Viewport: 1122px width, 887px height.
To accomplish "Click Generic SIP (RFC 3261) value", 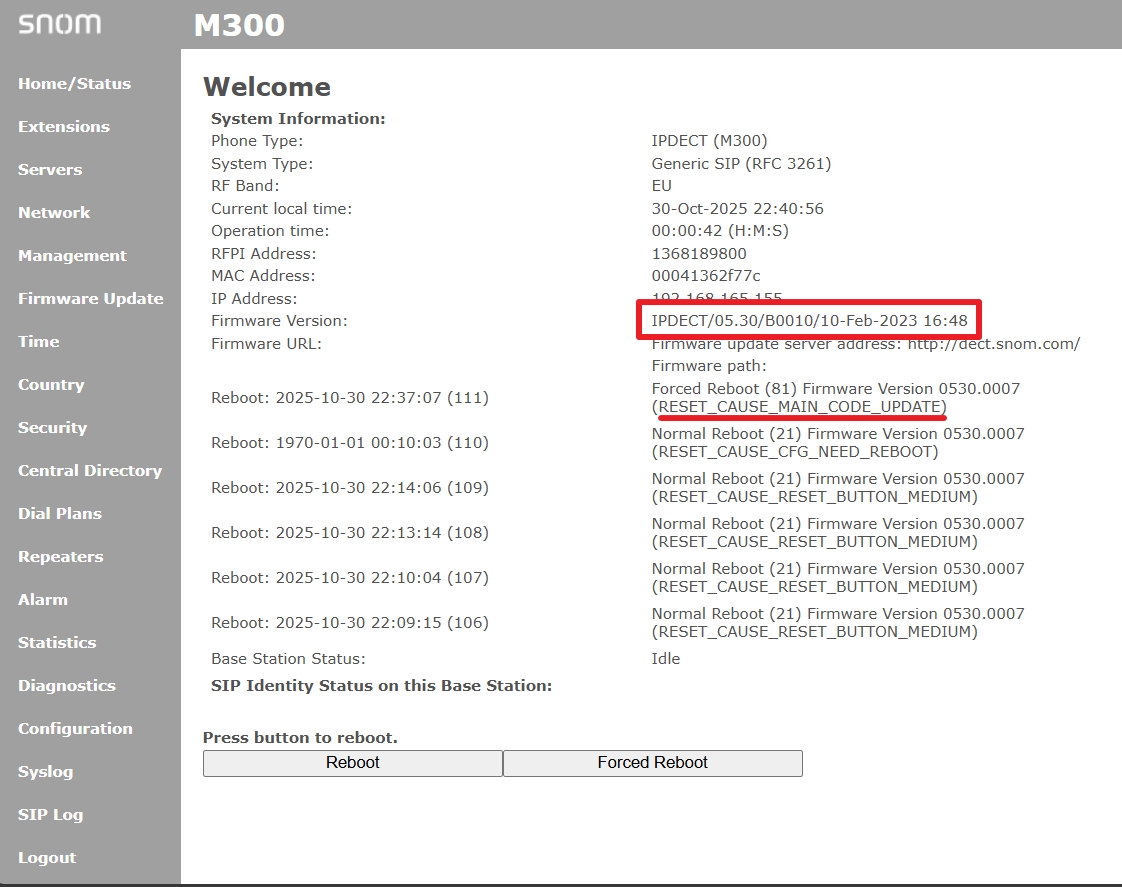I will pos(741,164).
